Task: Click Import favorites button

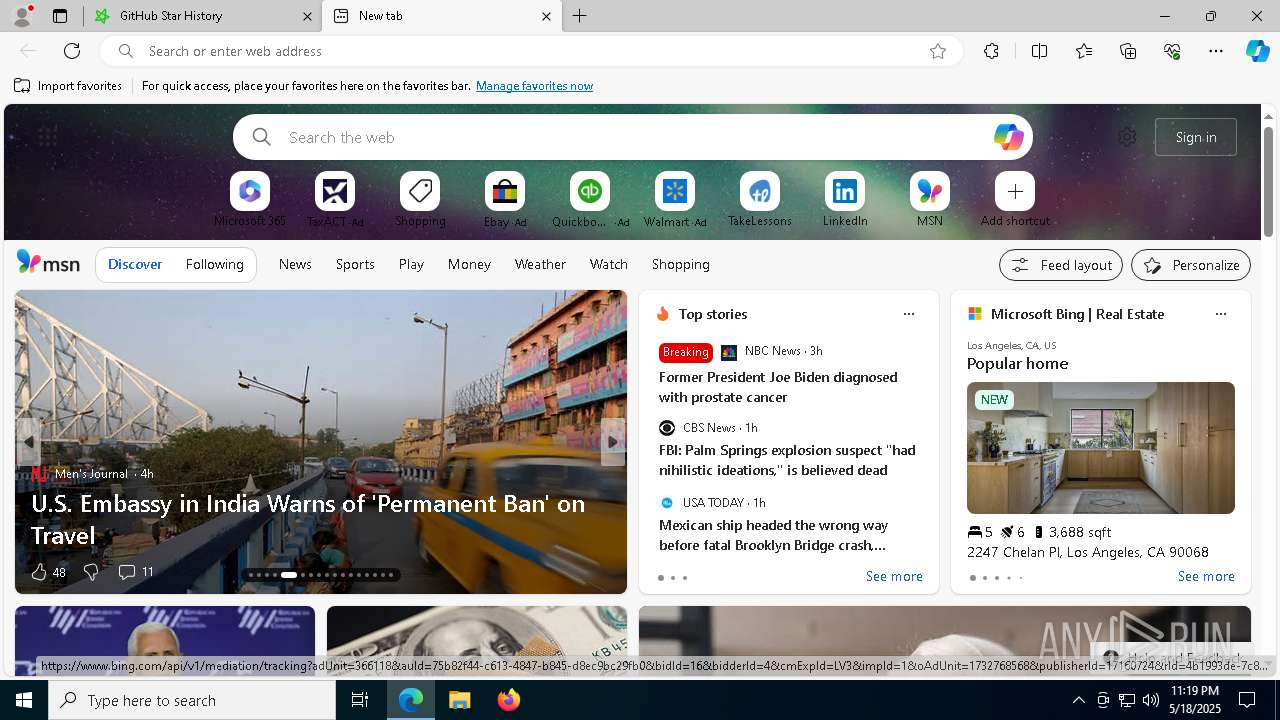Action: (x=68, y=86)
